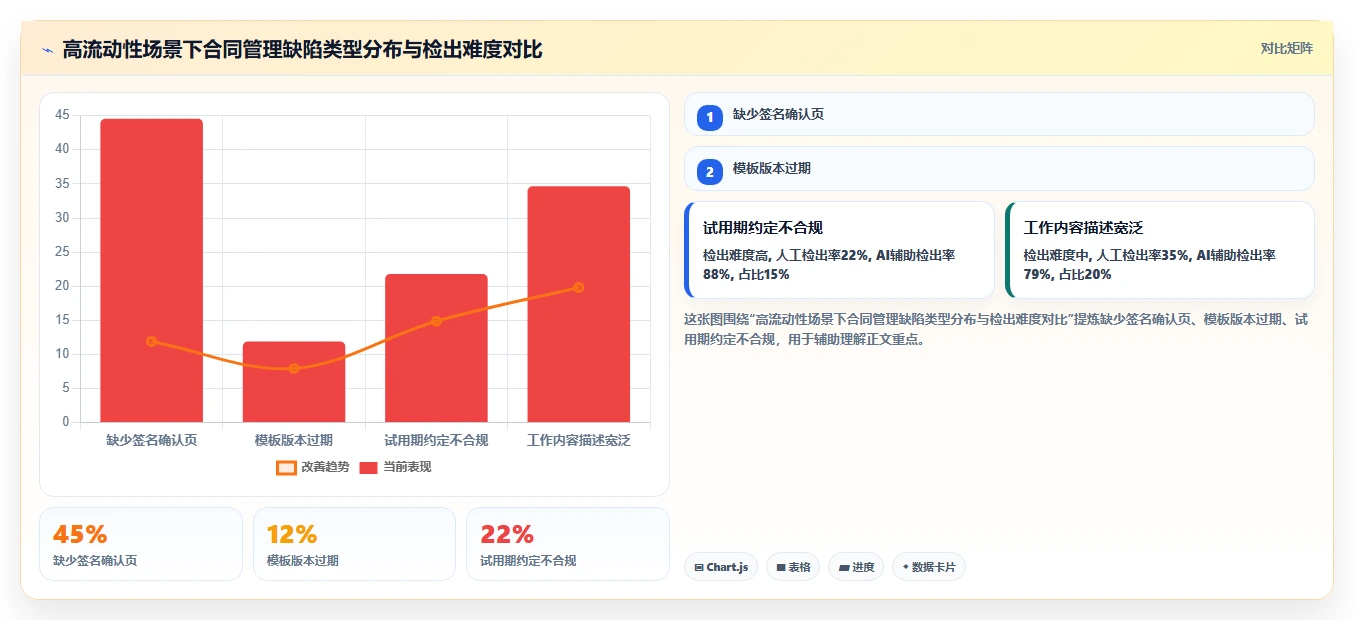Viewport: 1354px width, 620px height.
Task: Click the 对比矩阵 label in the header
Action: click(1287, 48)
